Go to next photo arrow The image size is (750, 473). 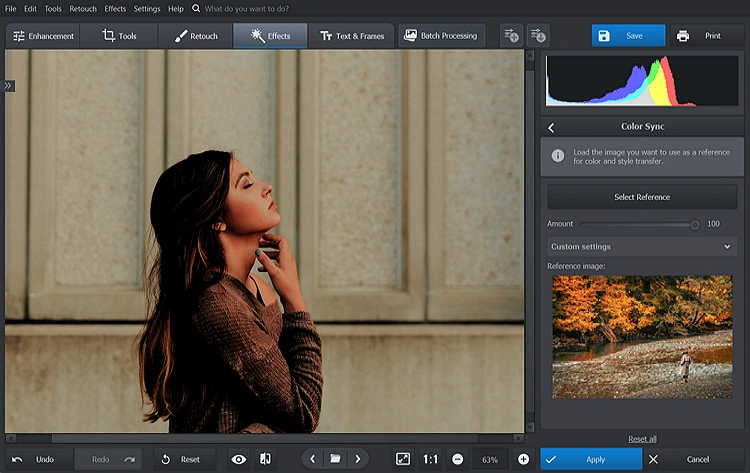pyautogui.click(x=358, y=459)
